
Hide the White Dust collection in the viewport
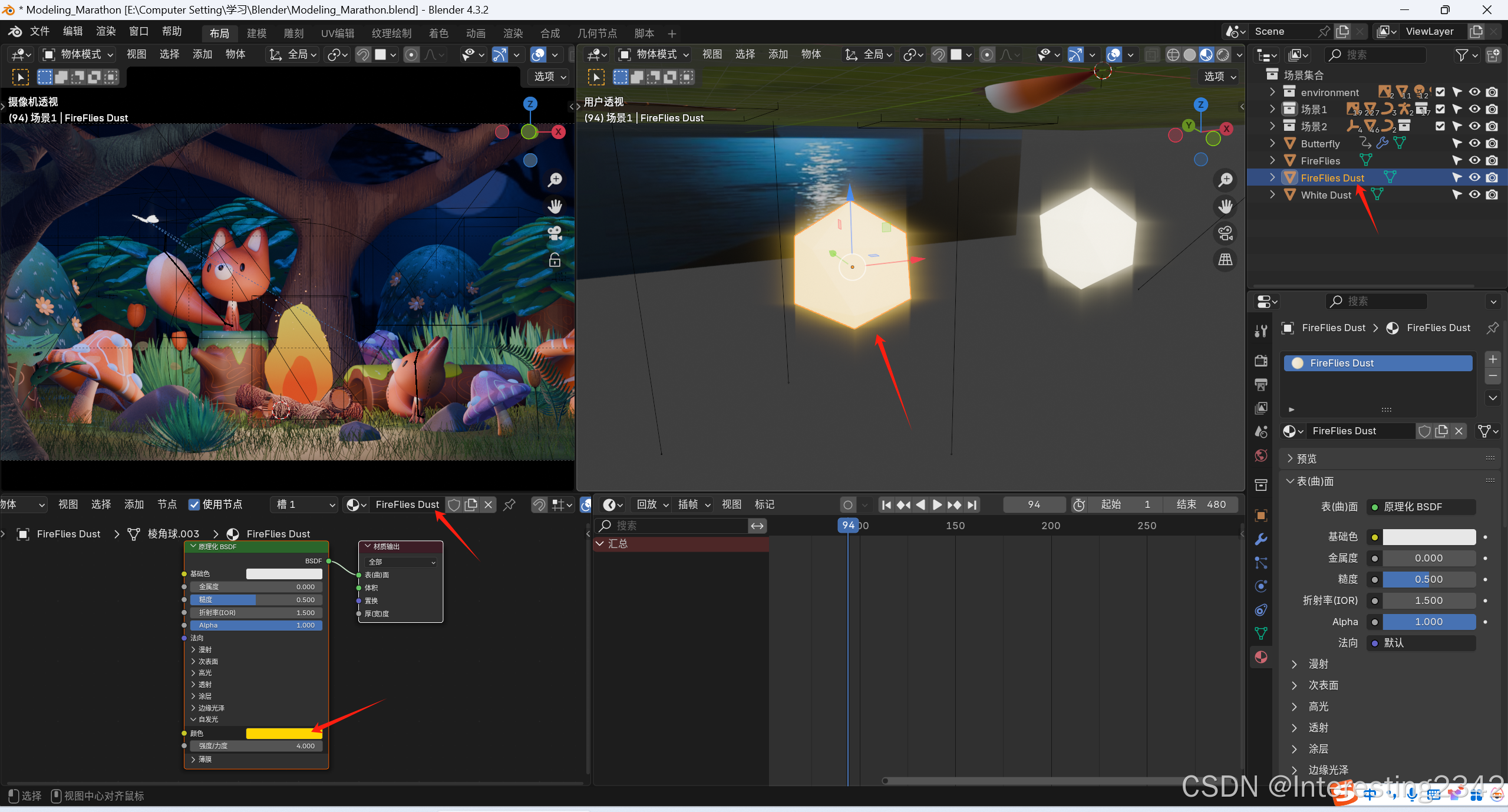[x=1474, y=194]
